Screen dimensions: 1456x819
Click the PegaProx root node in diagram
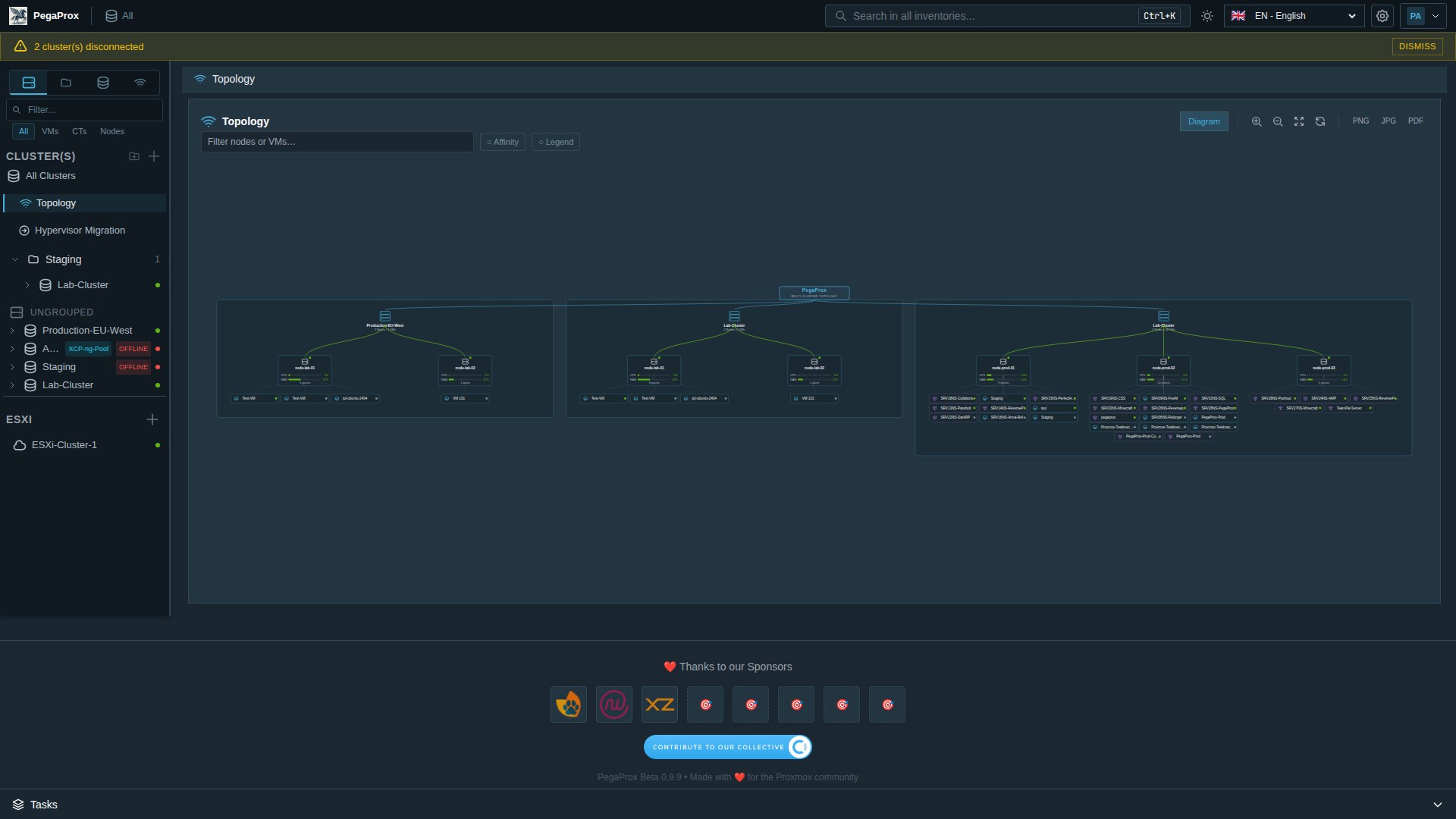[814, 293]
